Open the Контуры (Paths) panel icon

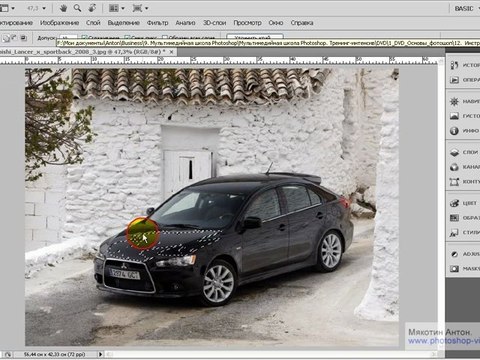pos(454,182)
